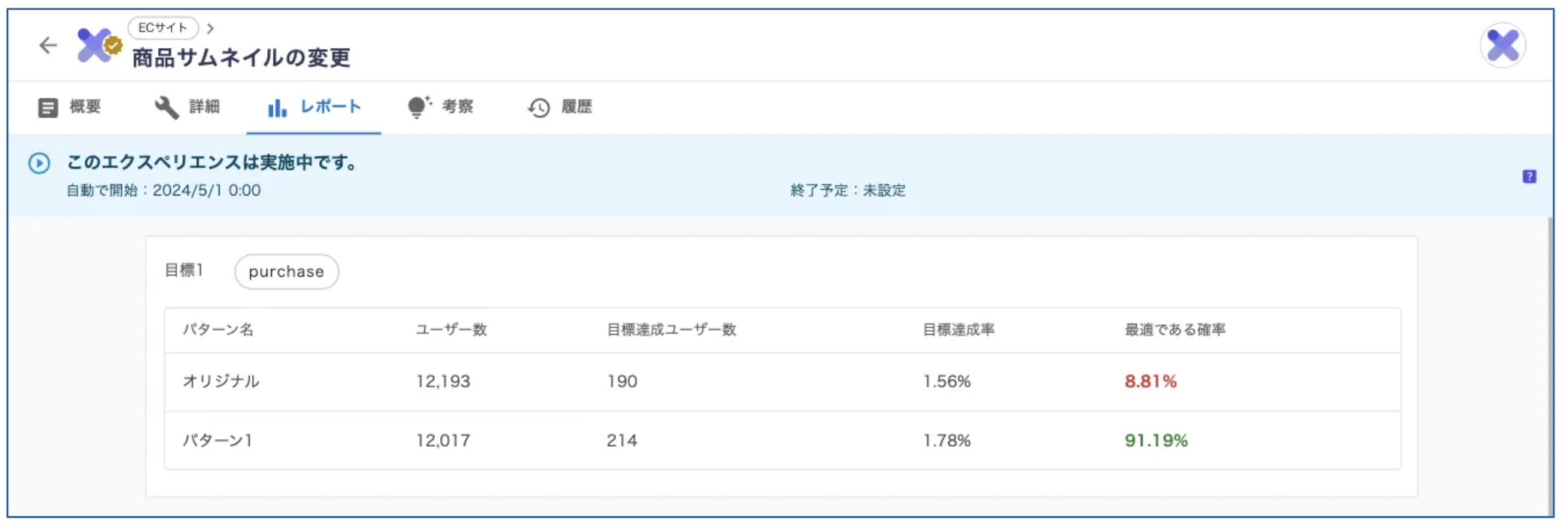This screenshot has width=1568, height=528.
Task: Click the パターン名 column header
Action: (218, 330)
